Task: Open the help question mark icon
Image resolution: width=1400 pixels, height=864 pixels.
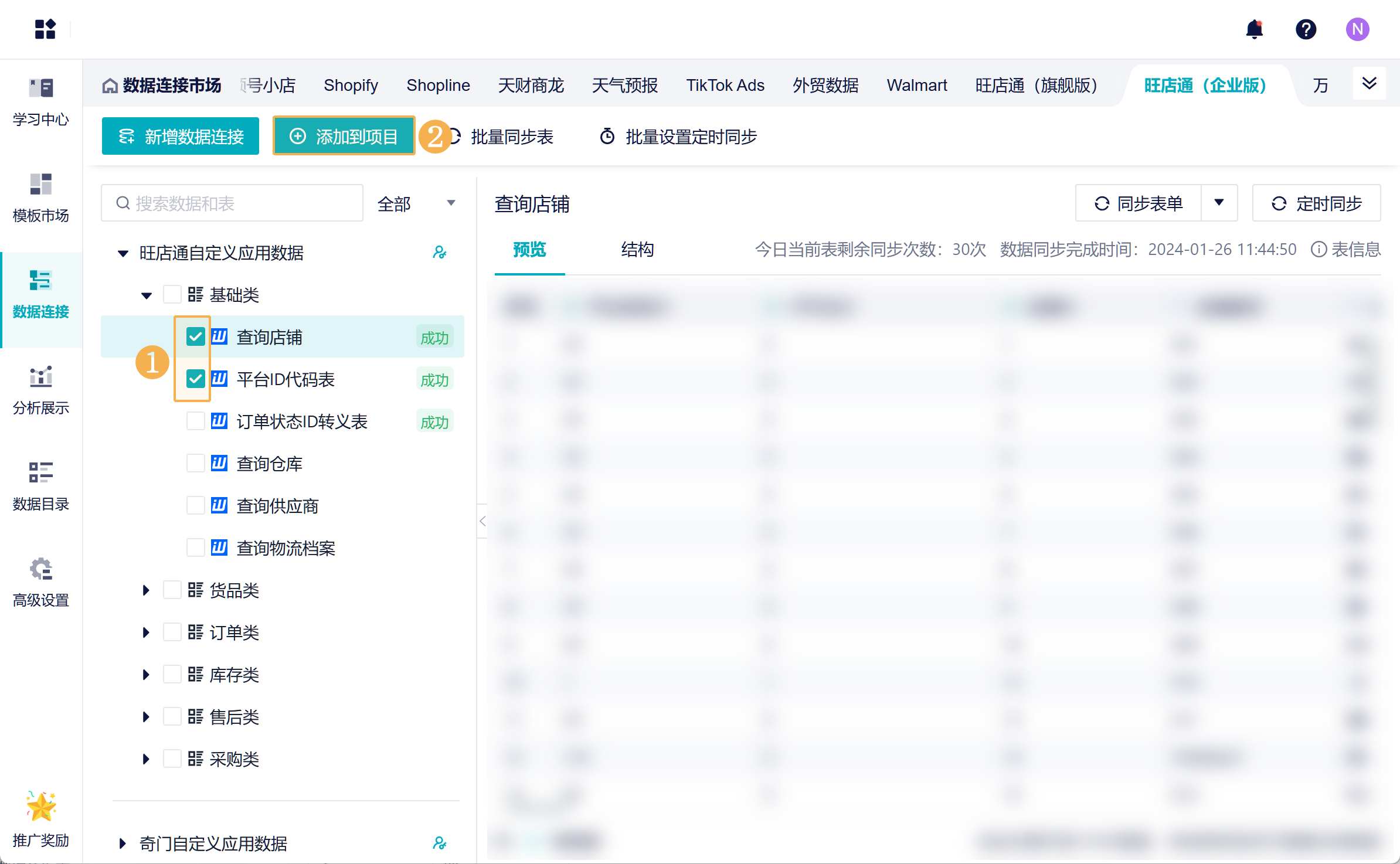Action: (1306, 29)
